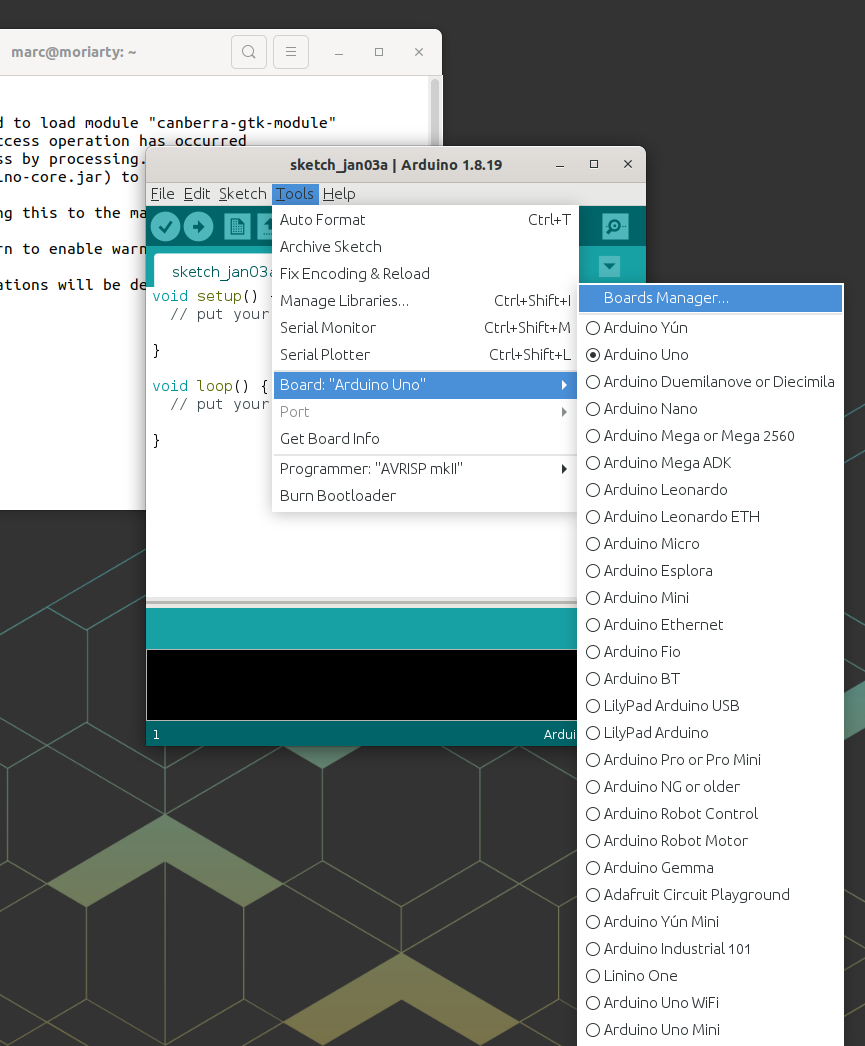This screenshot has height=1046, width=865.
Task: Click the terminal title marc@moriarty: ~
Action: pyautogui.click(x=73, y=52)
